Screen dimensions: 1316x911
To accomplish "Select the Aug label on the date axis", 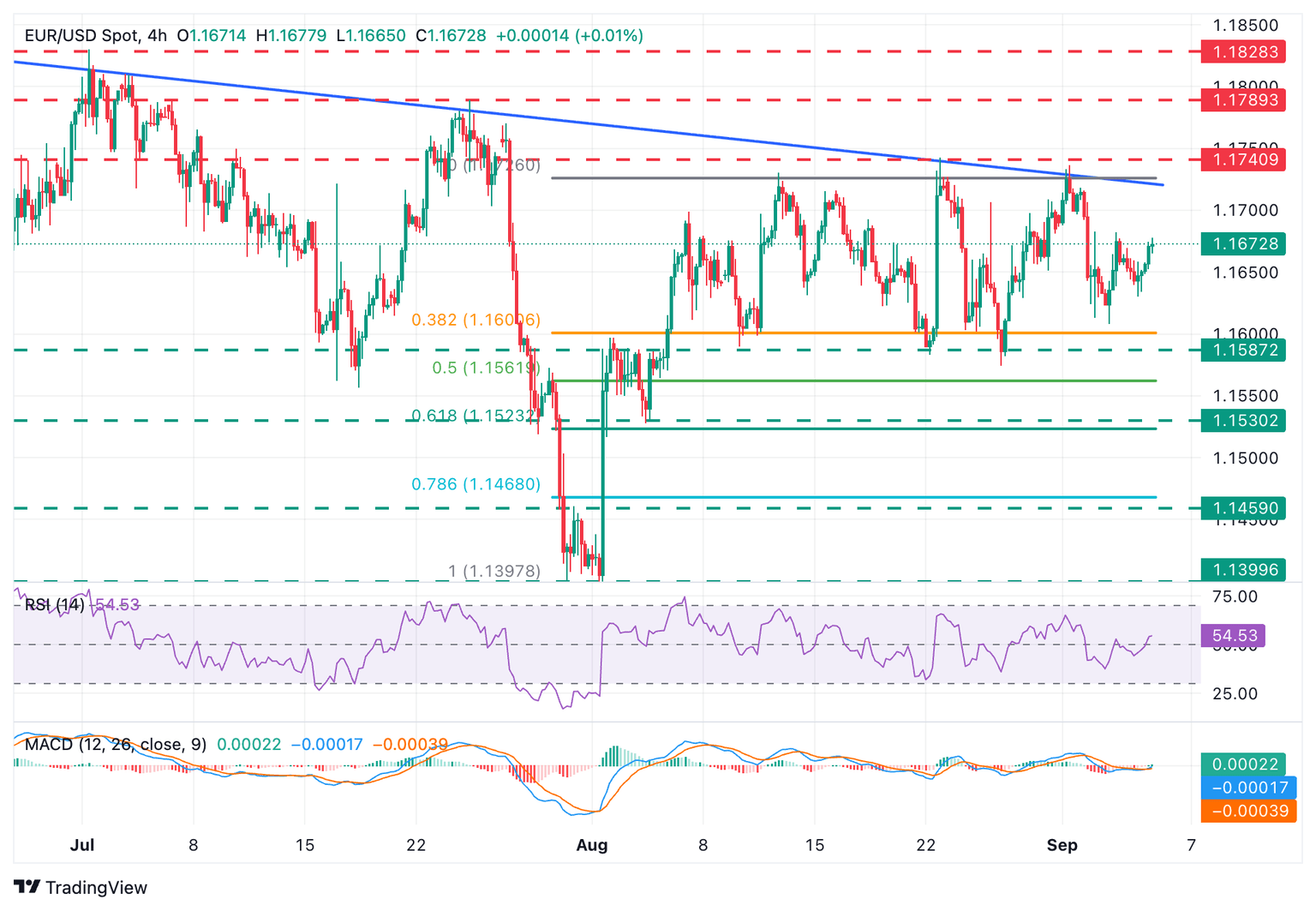I will 593,845.
